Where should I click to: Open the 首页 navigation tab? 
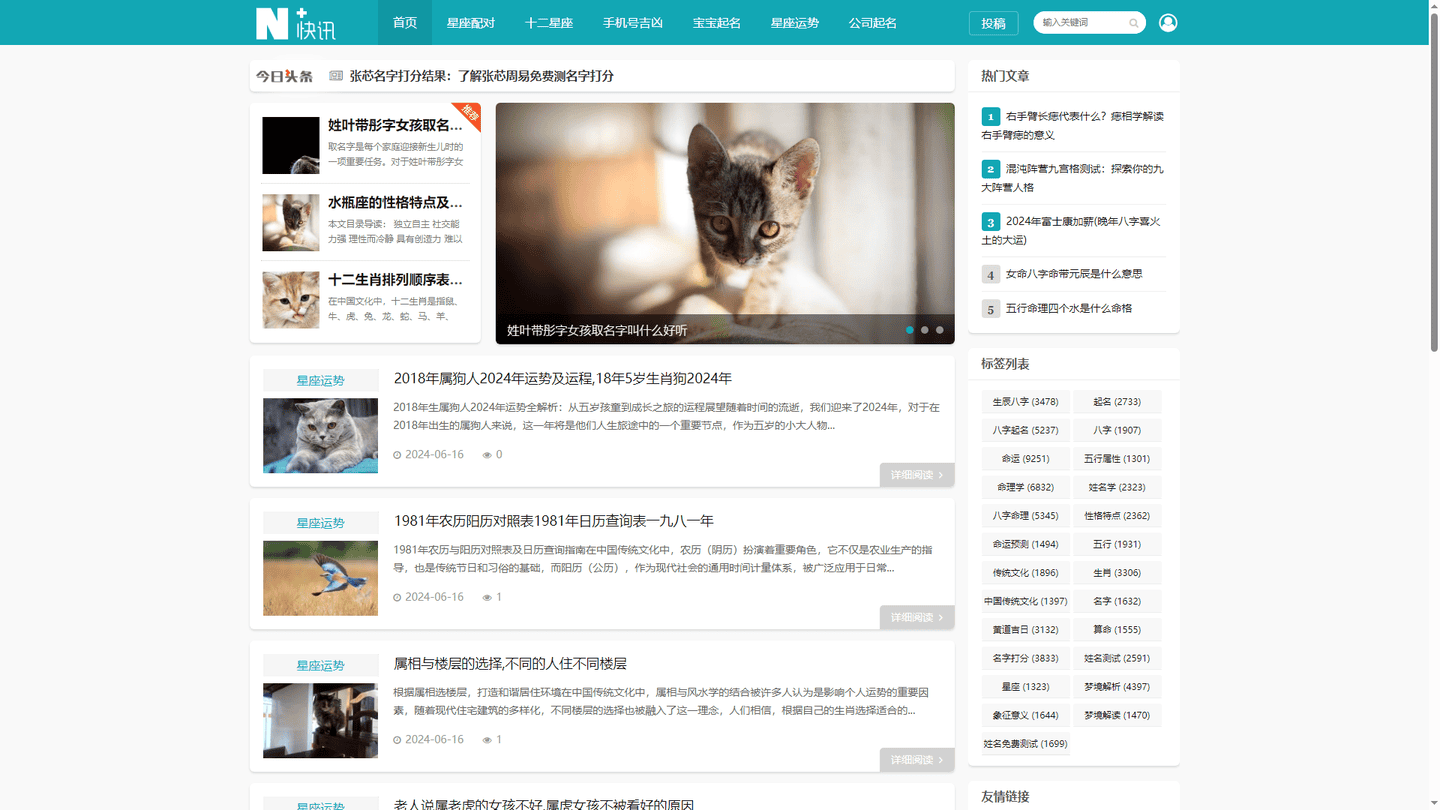click(405, 22)
